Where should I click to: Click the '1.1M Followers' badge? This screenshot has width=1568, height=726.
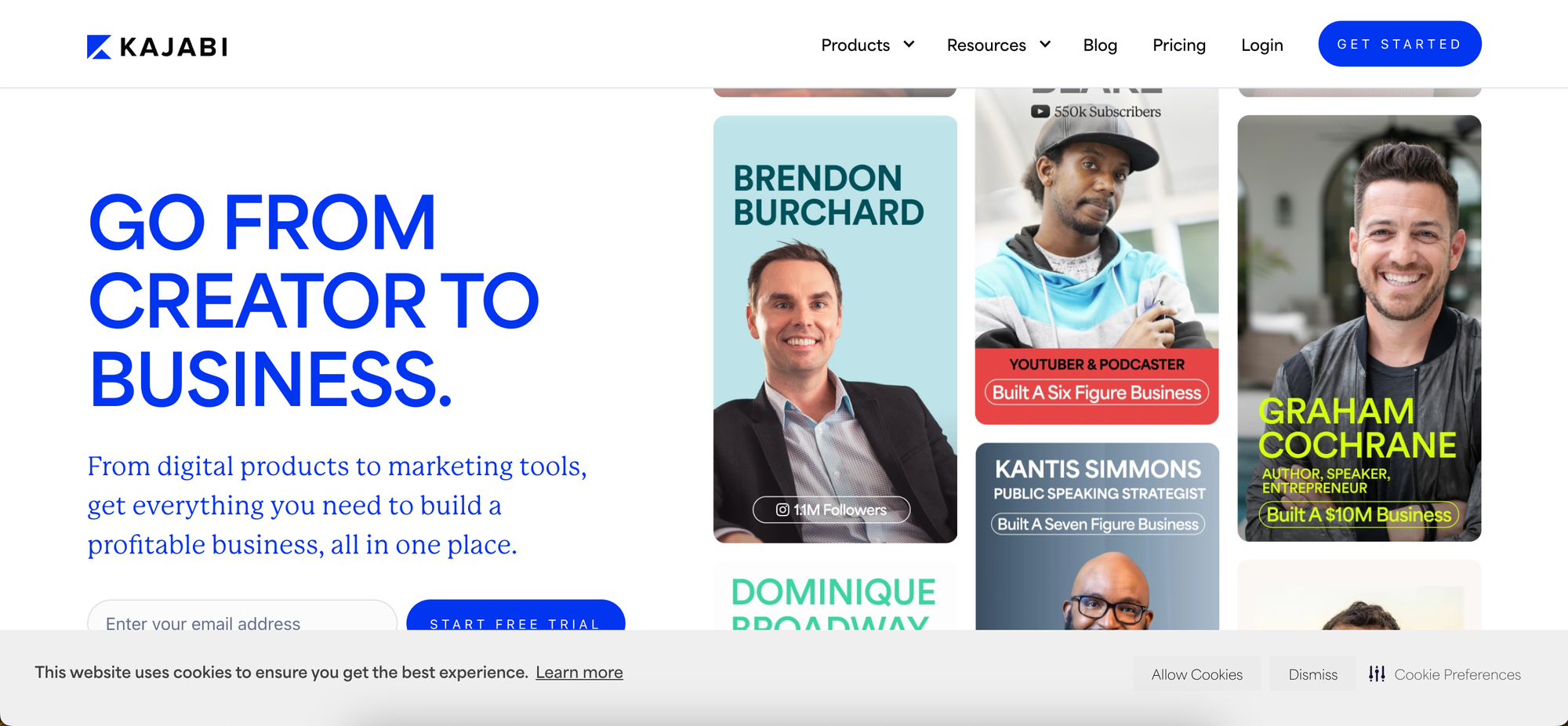pos(831,510)
